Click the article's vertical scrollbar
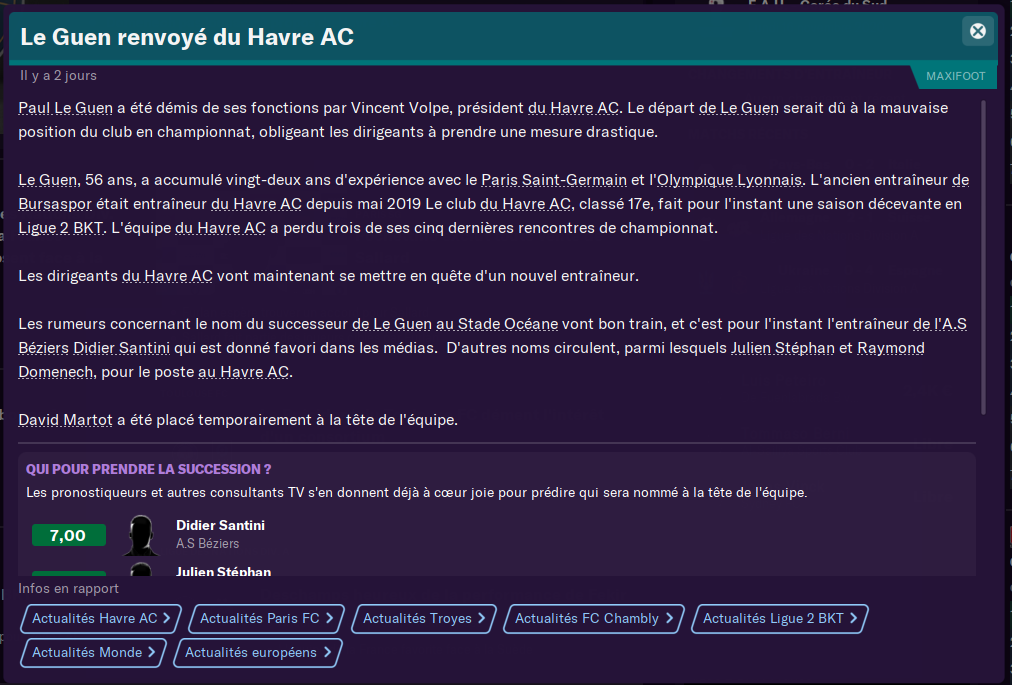This screenshot has width=1012, height=685. click(984, 256)
